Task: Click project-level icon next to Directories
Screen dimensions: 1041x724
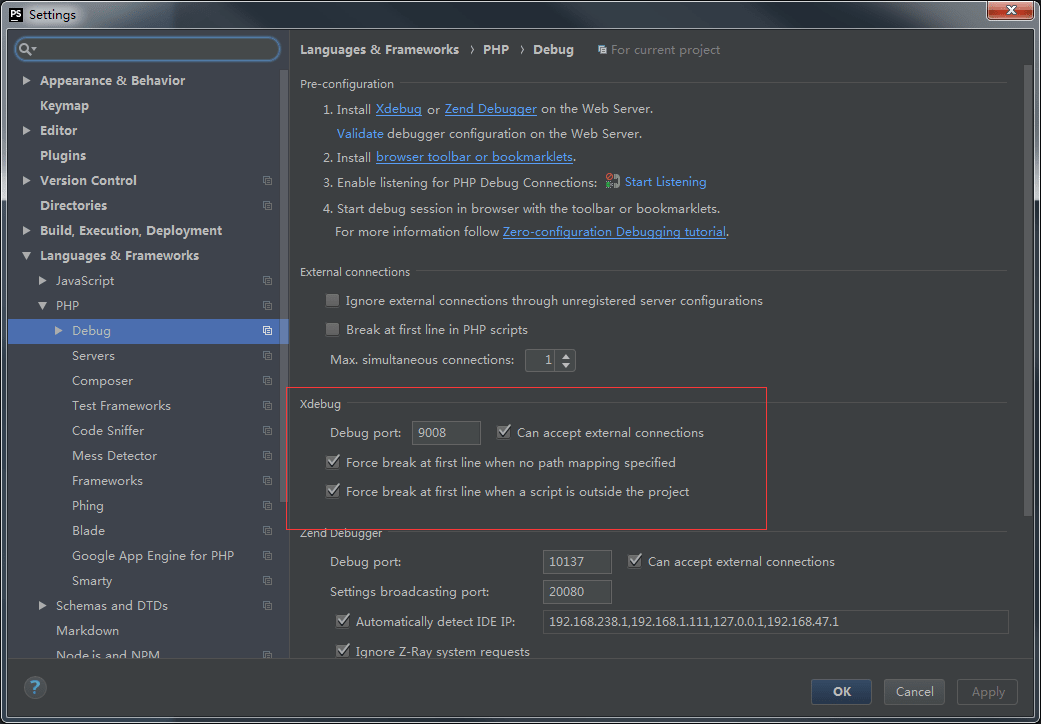Action: 268,206
